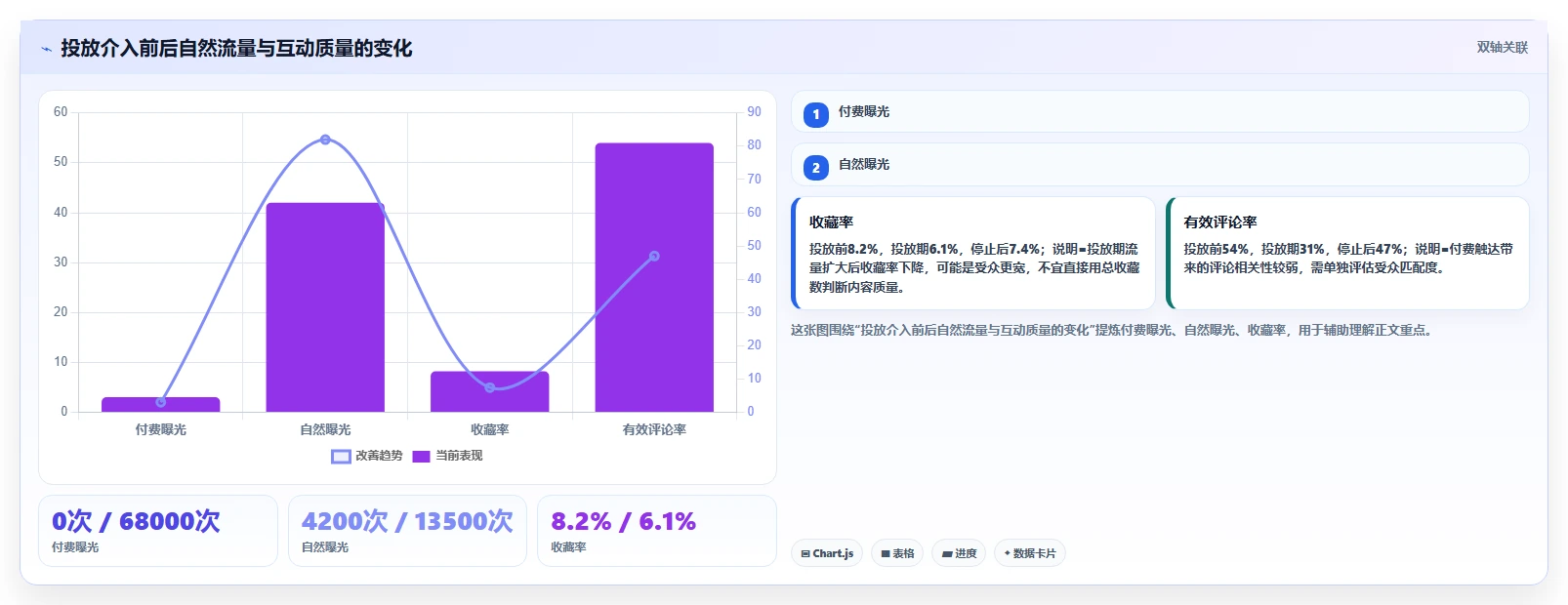Click the purple 有效评论率 bar

point(654,277)
